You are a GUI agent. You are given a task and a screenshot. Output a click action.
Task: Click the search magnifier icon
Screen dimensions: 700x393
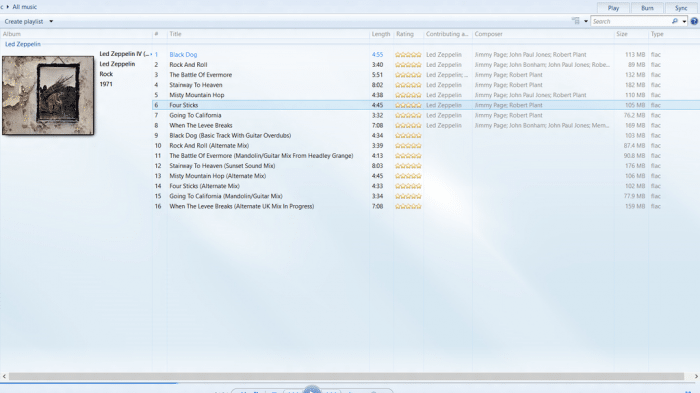pyautogui.click(x=675, y=21)
